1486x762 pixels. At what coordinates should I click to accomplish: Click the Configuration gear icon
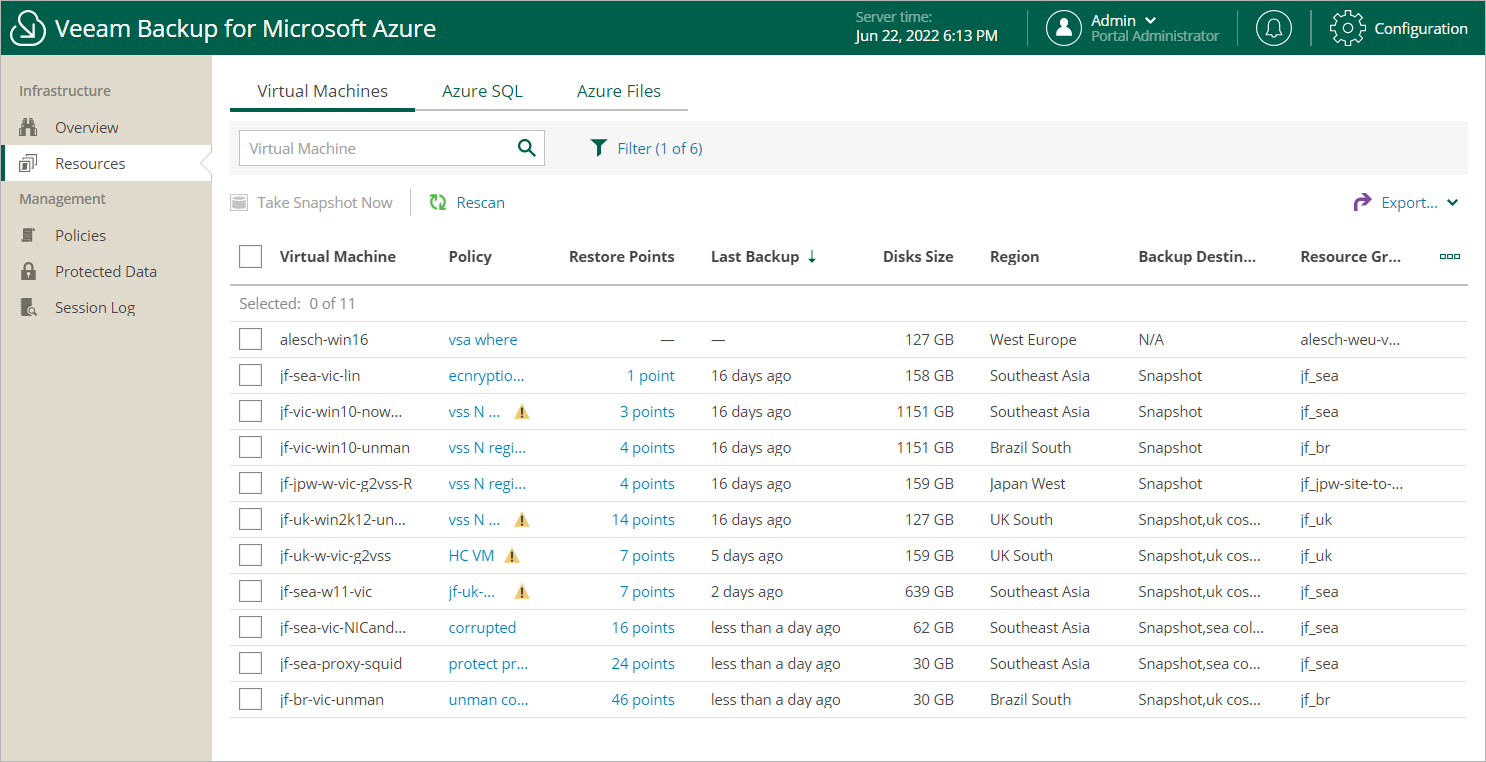1347,28
